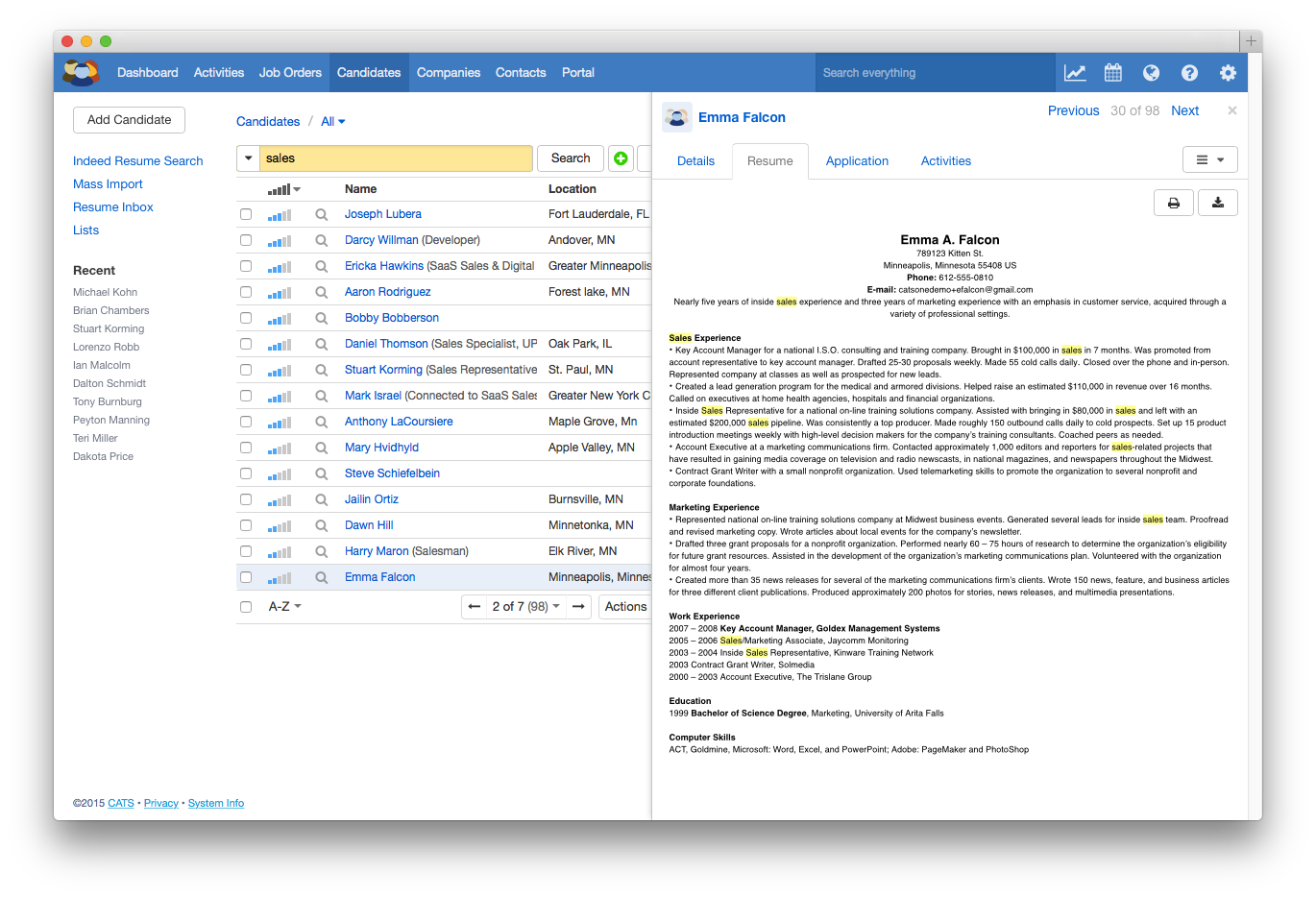Open the help question mark icon
Image resolution: width=1316 pixels, height=897 pixels.
click(1189, 72)
